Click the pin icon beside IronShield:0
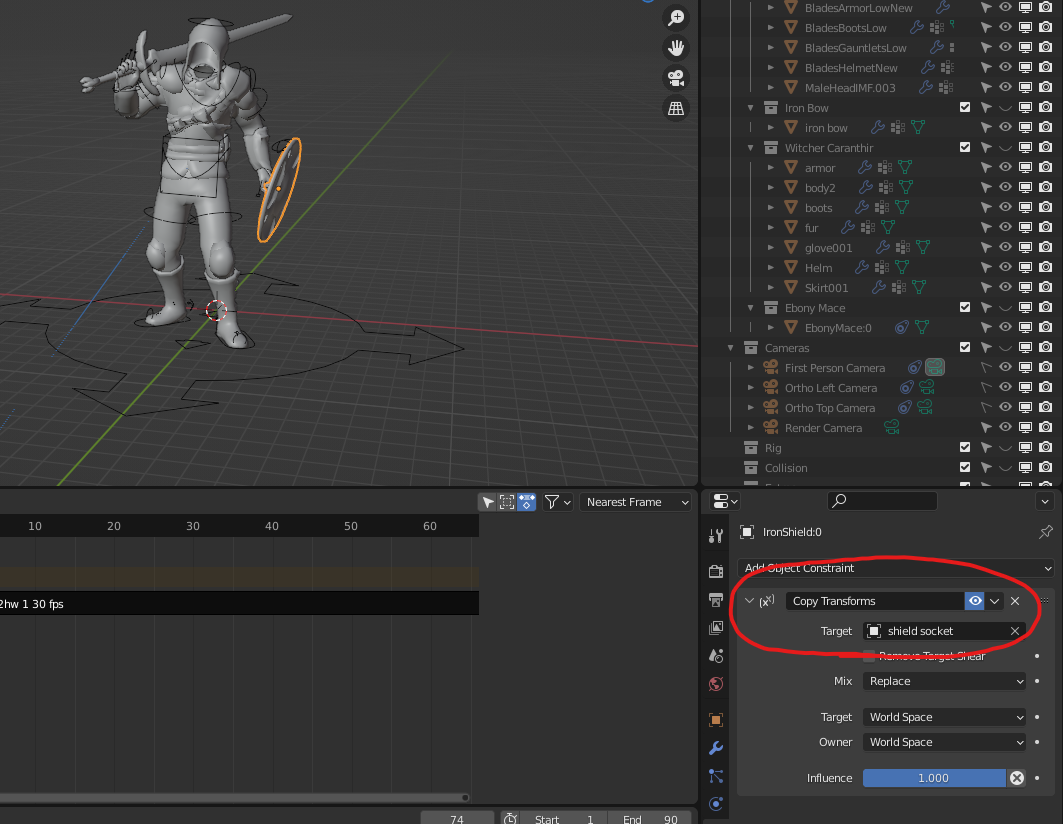The image size is (1063, 824). click(1045, 532)
